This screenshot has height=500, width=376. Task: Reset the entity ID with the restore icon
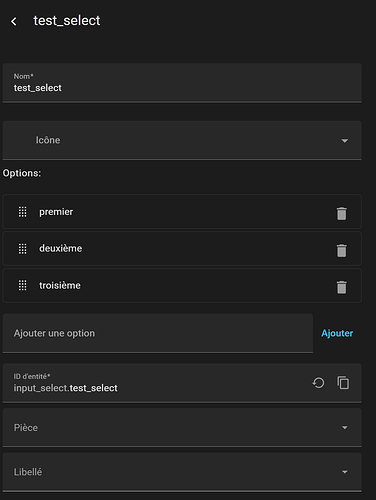pos(318,383)
